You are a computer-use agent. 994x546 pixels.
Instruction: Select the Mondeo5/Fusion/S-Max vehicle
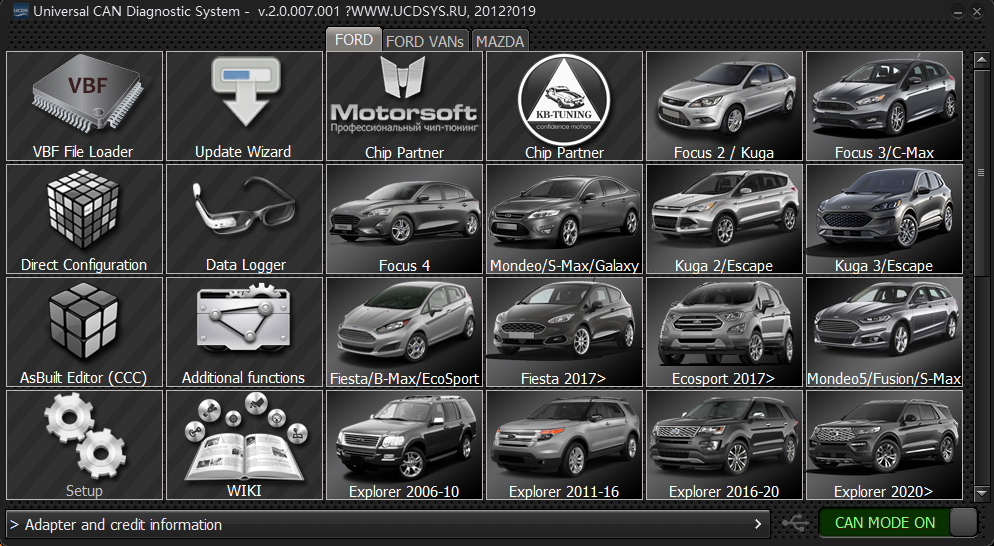pyautogui.click(x=884, y=332)
